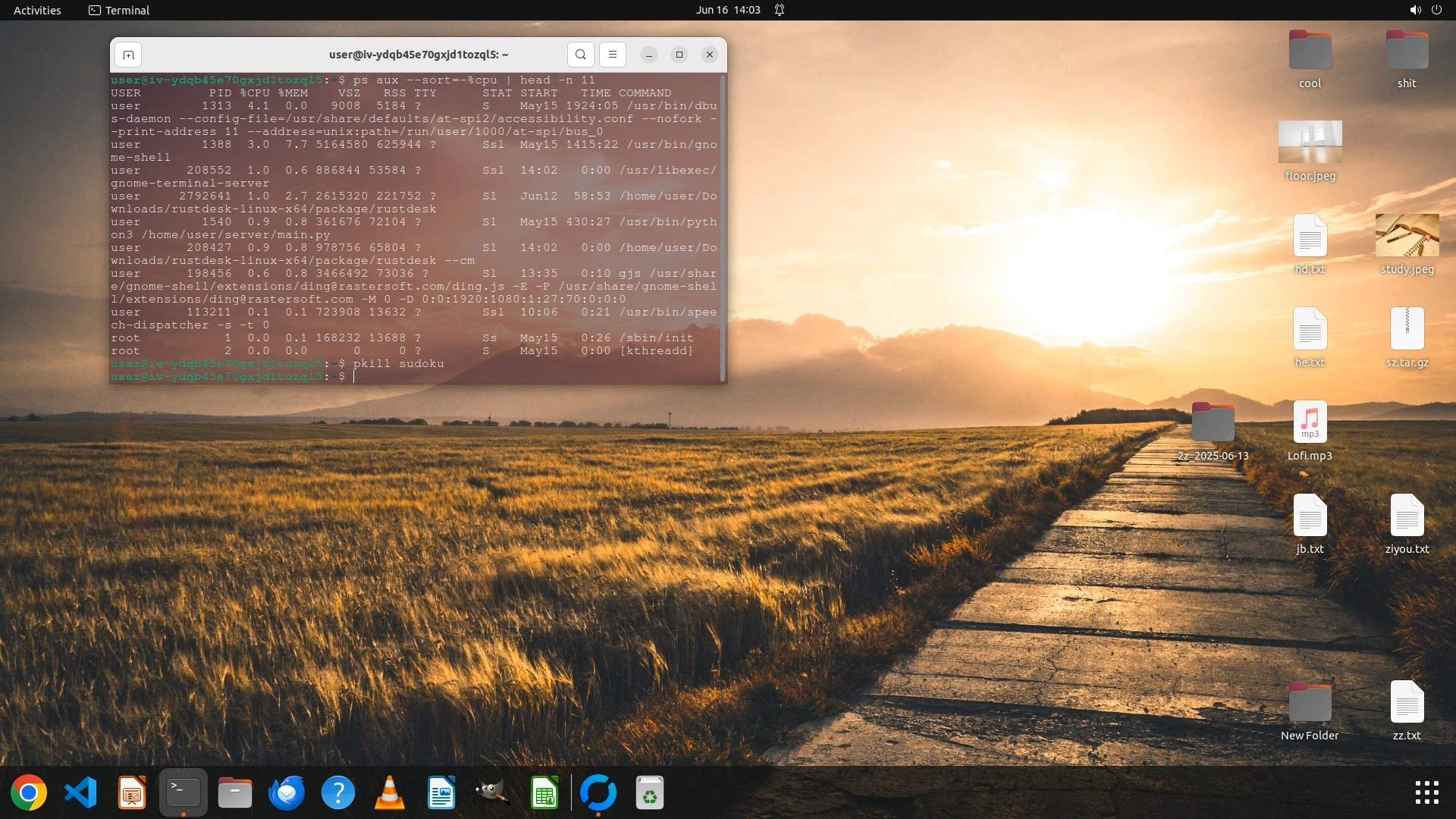Show all applications grid
The height and width of the screenshot is (819, 1456).
(x=1426, y=793)
